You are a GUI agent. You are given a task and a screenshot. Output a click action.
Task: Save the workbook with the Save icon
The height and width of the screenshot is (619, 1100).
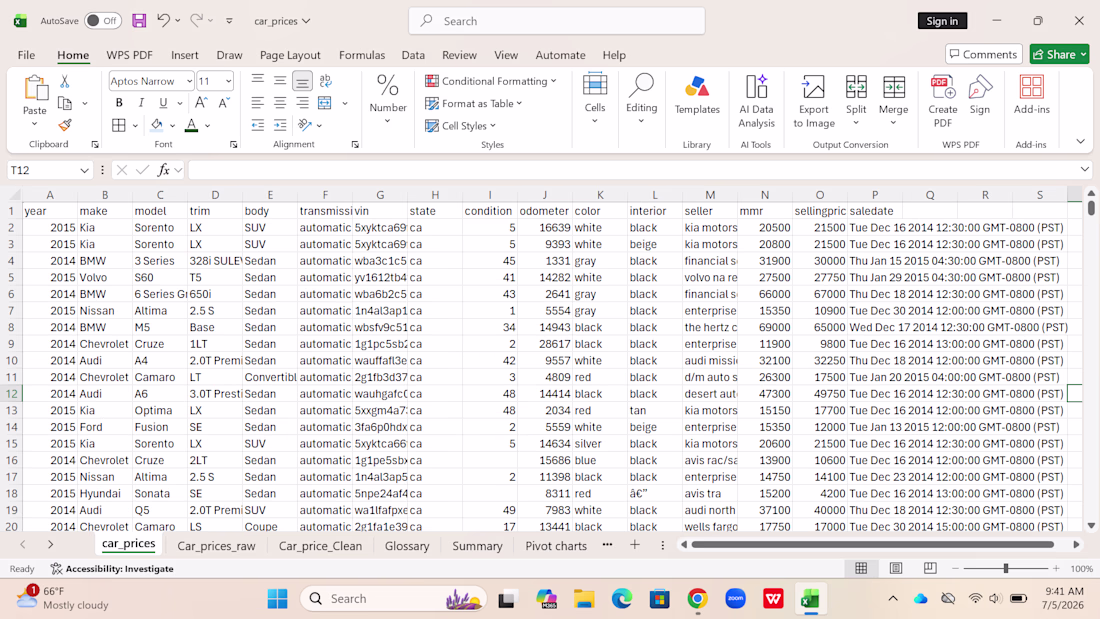click(x=139, y=21)
